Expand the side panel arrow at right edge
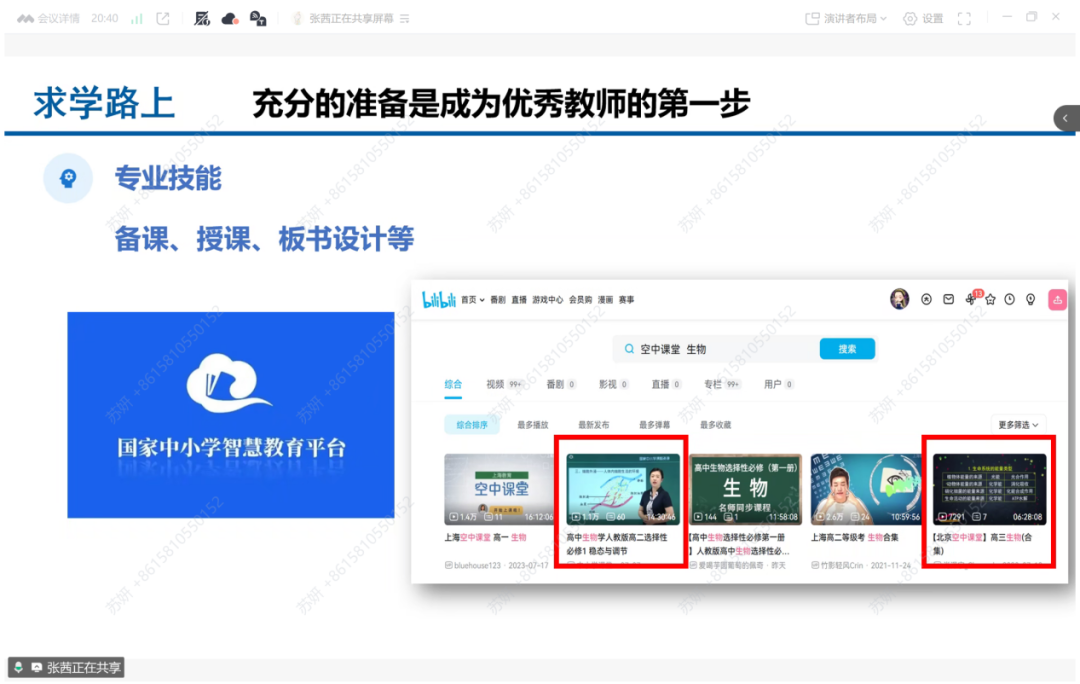 (1066, 118)
